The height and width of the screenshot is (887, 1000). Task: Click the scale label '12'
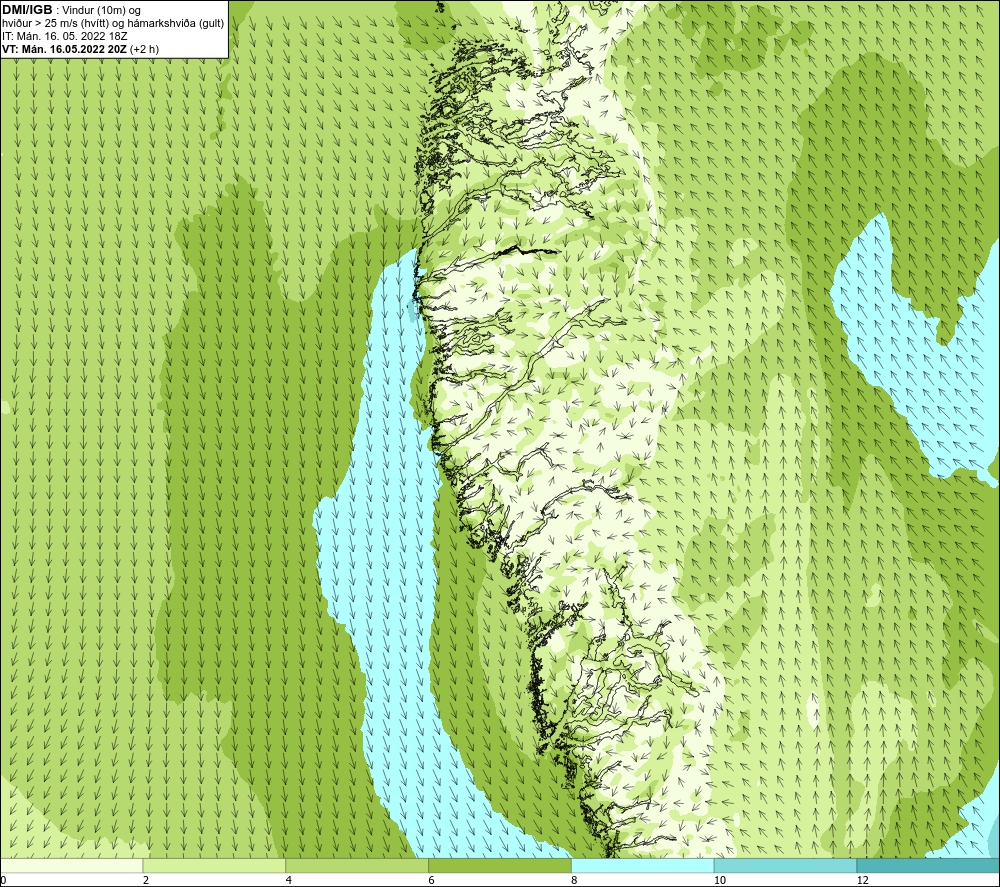click(x=863, y=880)
